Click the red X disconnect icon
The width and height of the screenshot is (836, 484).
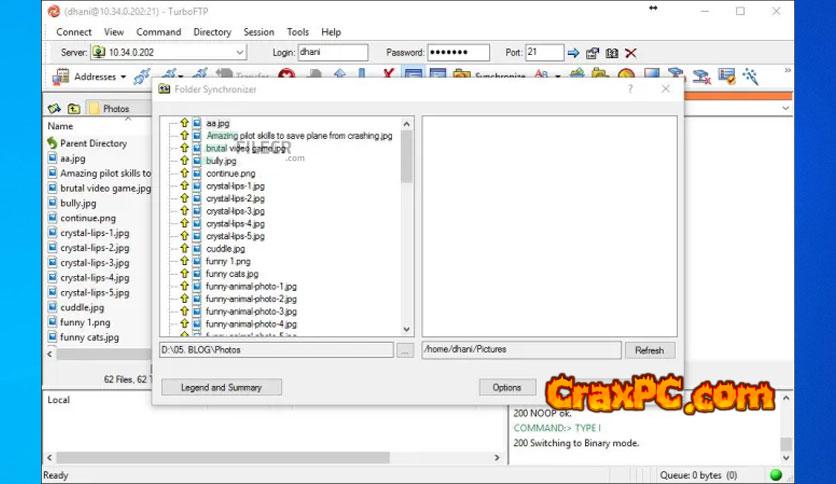coord(631,53)
